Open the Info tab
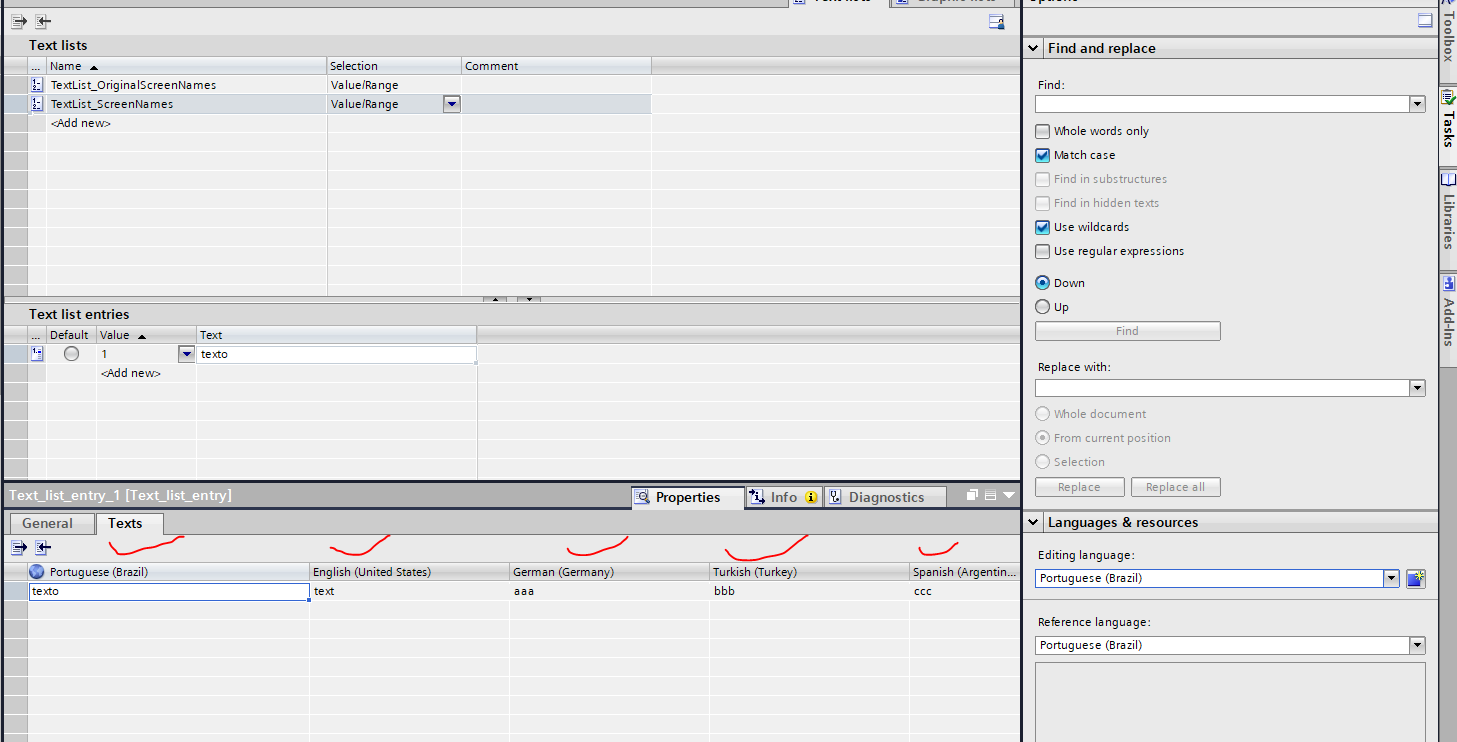This screenshot has height=742, width=1457. tap(784, 497)
